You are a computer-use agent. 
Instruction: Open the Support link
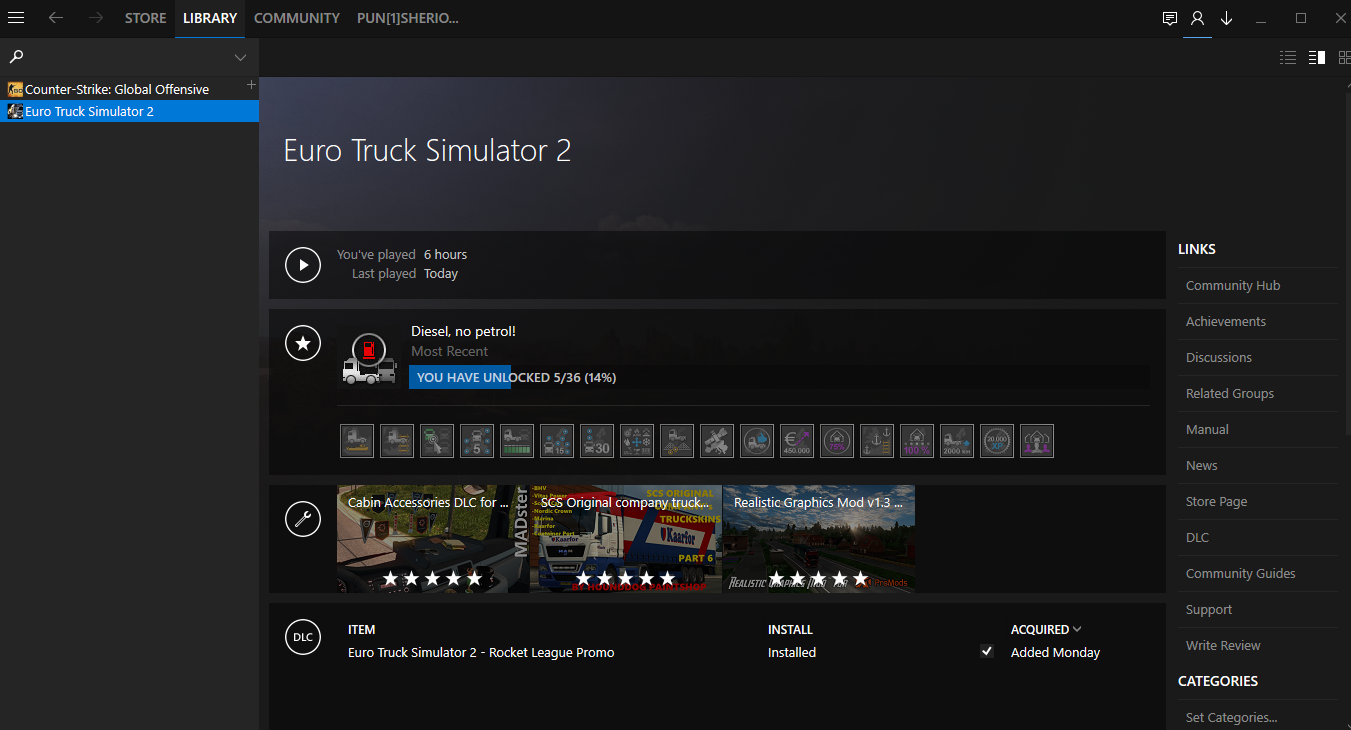[x=1209, y=609]
